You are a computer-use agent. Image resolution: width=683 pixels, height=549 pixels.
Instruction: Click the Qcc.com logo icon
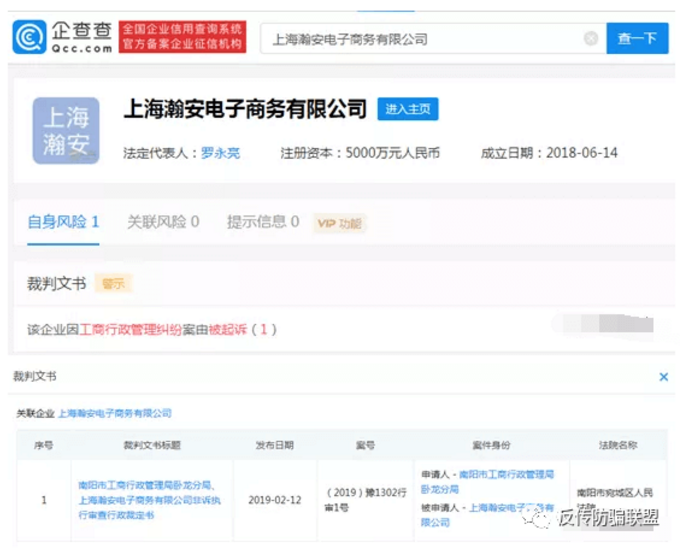29,37
